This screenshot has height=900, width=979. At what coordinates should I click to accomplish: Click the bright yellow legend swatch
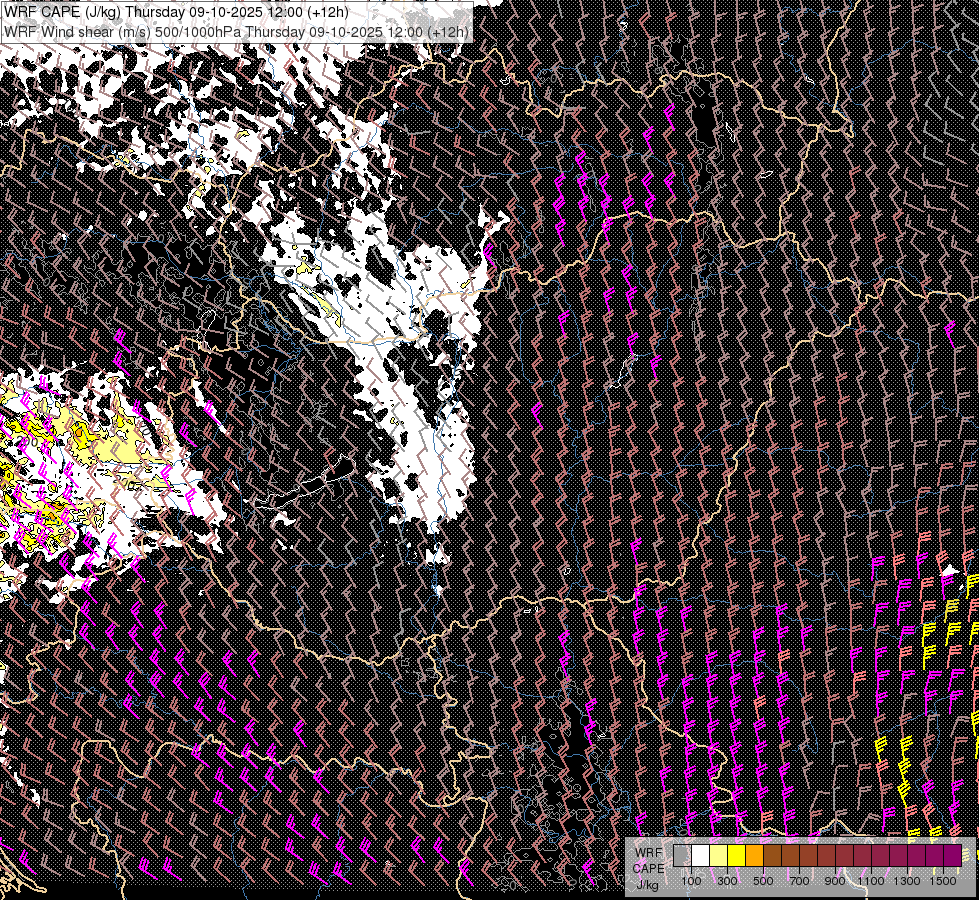[737, 856]
